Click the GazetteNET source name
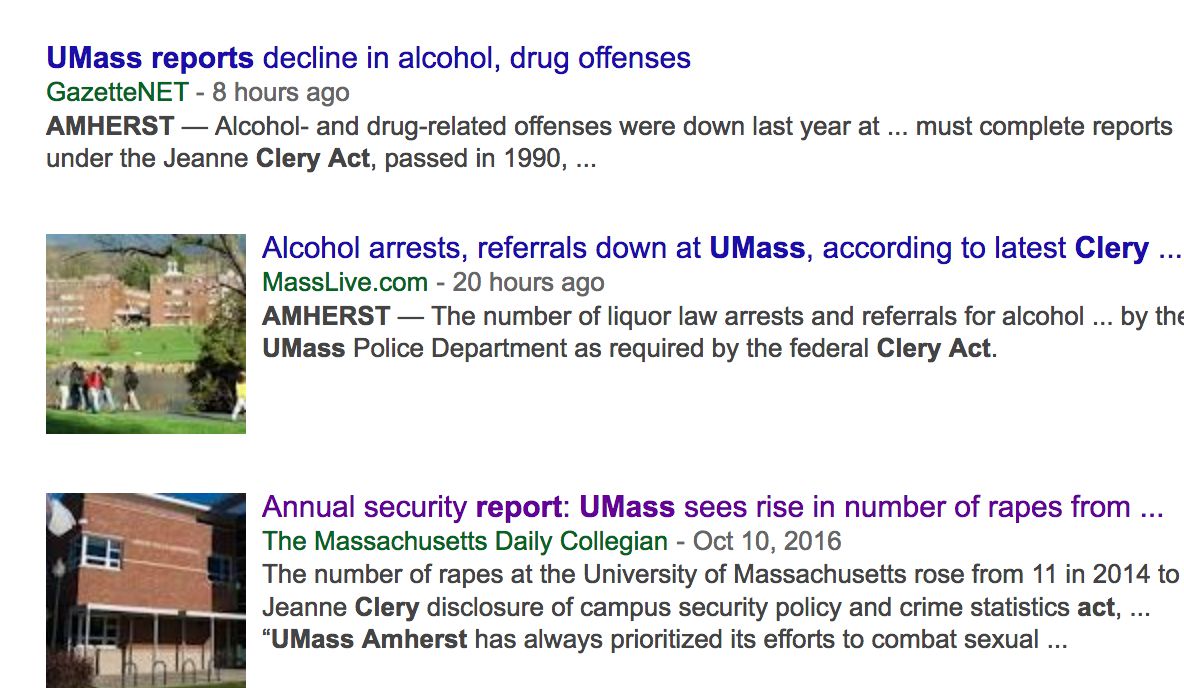The image size is (1184, 688). tap(117, 92)
